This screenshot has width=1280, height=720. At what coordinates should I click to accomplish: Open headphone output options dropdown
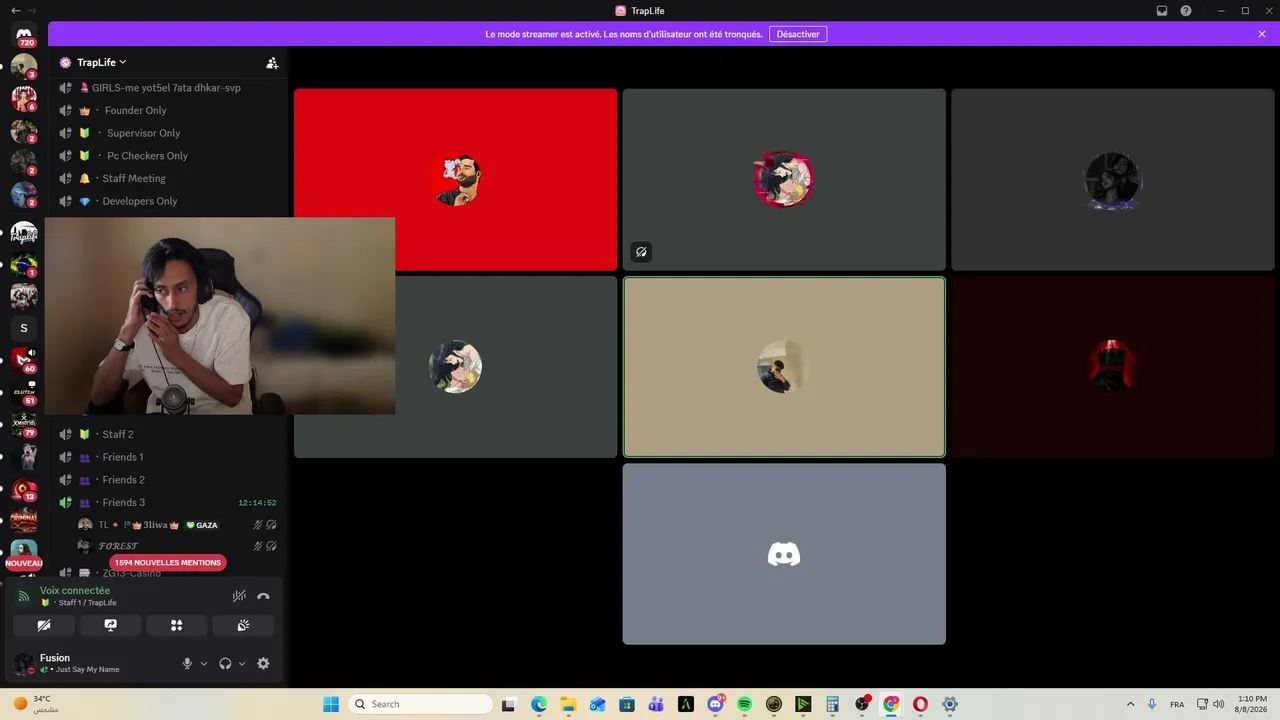(x=242, y=663)
